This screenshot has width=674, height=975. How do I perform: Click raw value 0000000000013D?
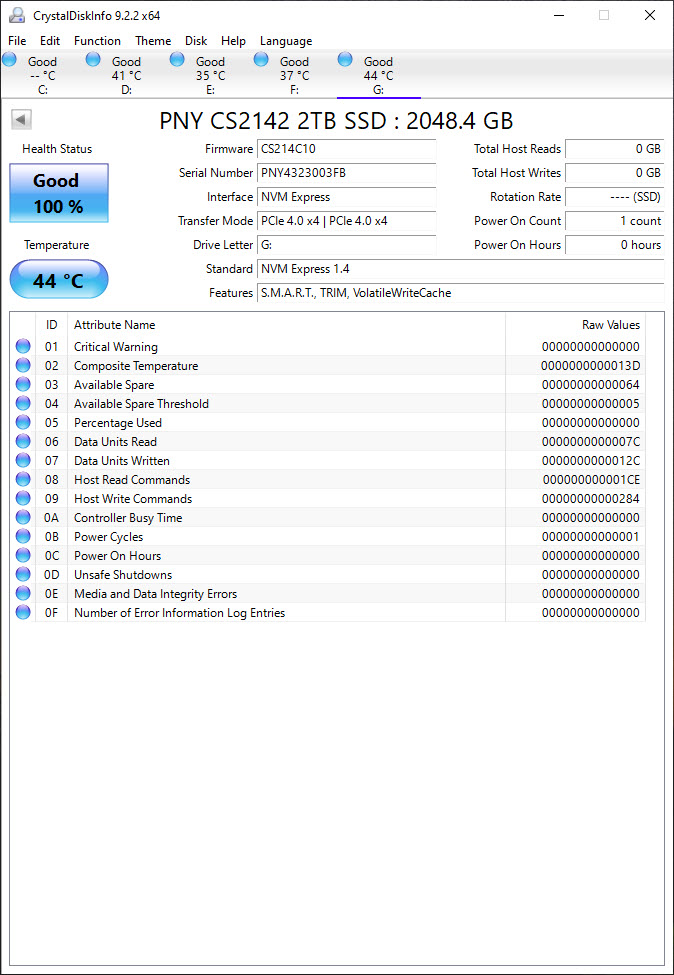click(x=590, y=366)
